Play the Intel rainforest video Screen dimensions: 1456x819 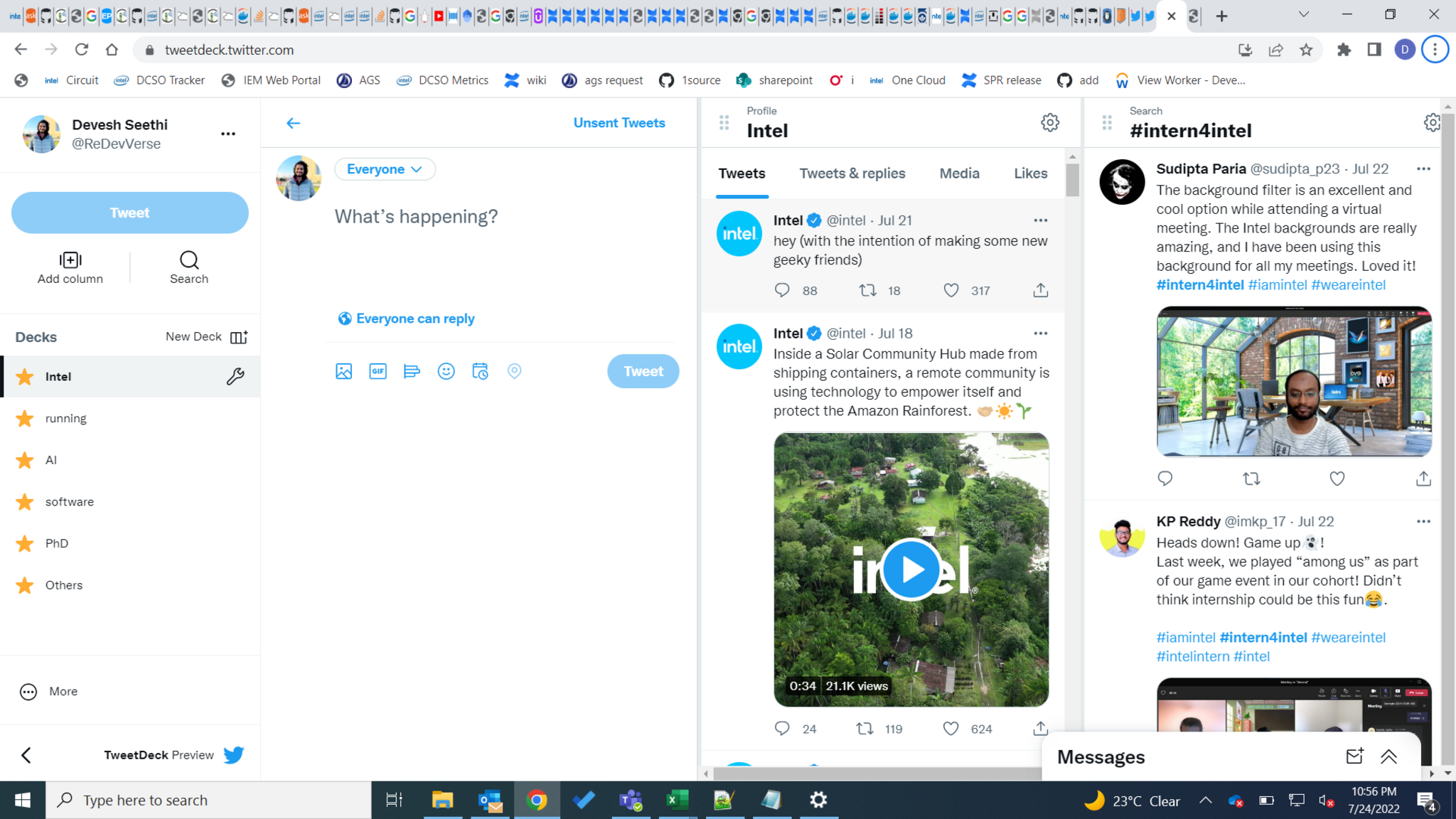pos(911,569)
